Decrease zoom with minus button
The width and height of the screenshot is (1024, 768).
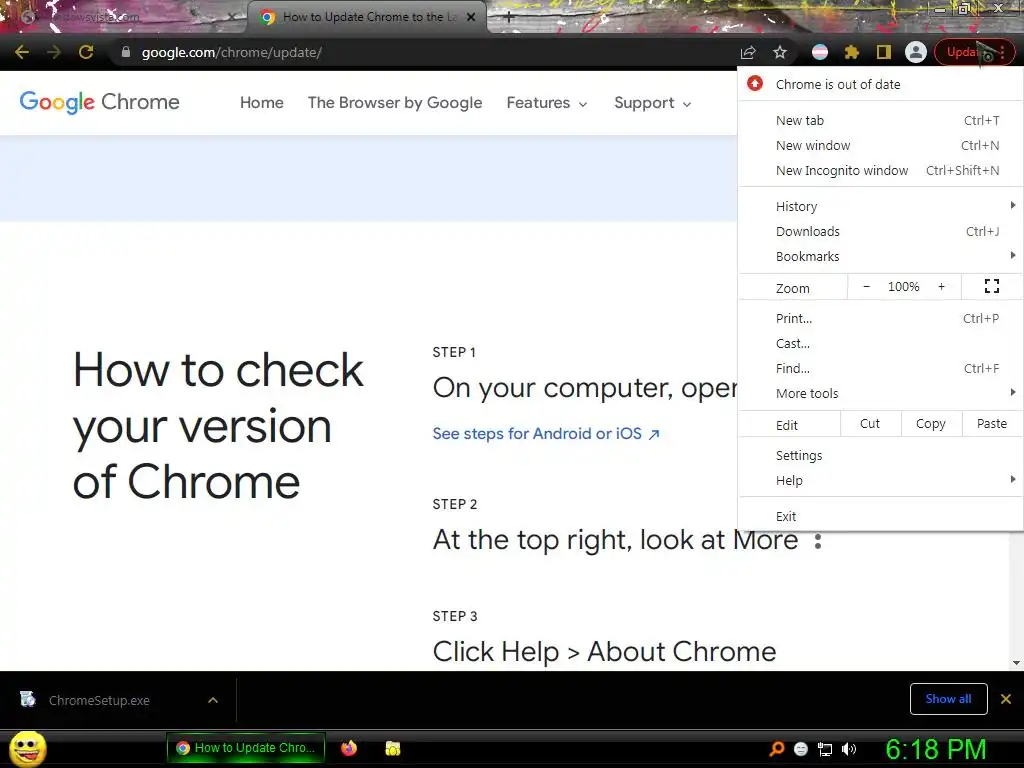click(867, 287)
